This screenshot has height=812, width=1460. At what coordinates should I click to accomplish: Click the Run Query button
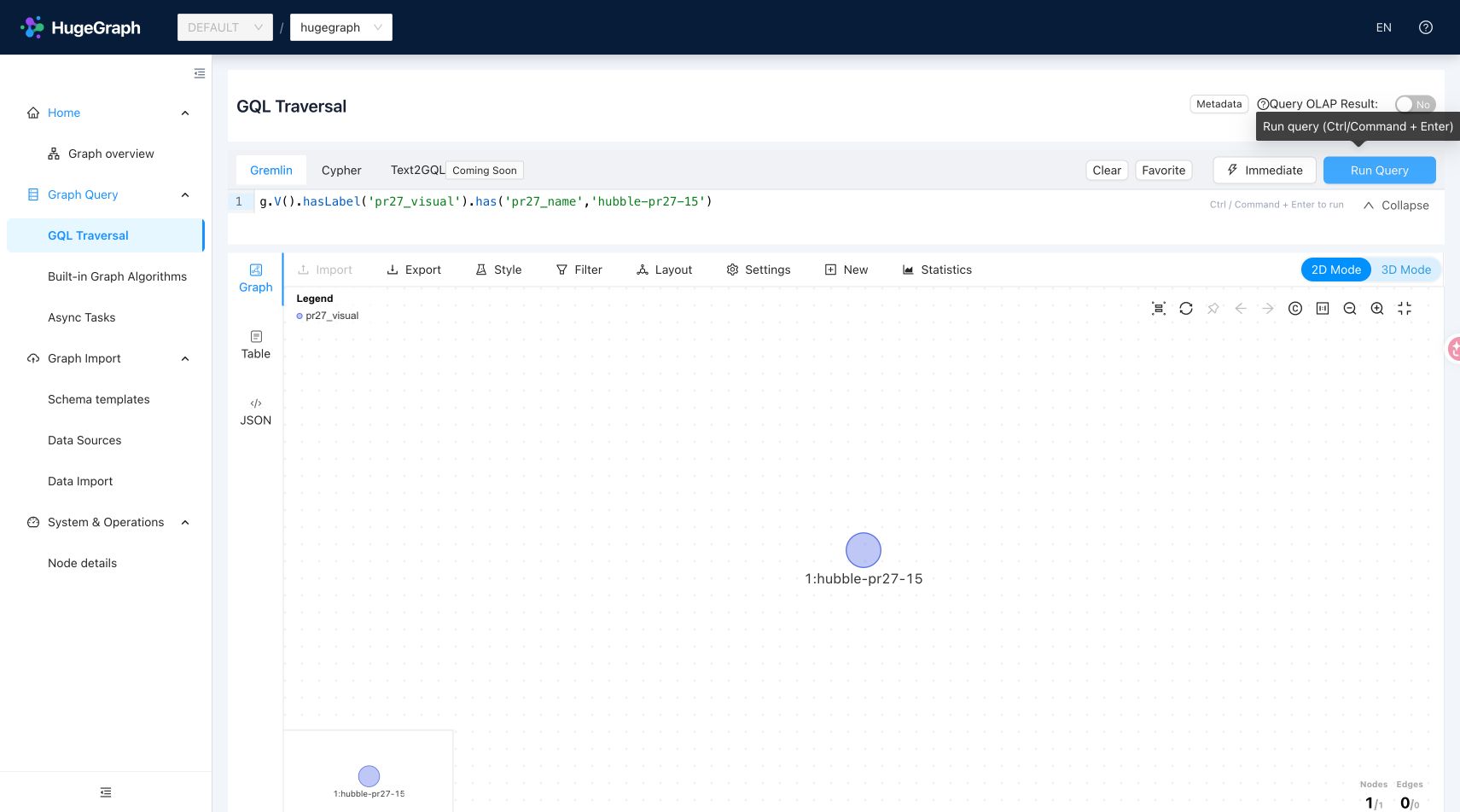[x=1379, y=171]
